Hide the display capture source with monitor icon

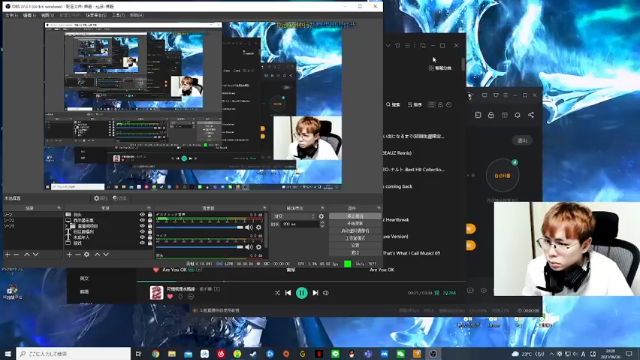click(x=142, y=220)
